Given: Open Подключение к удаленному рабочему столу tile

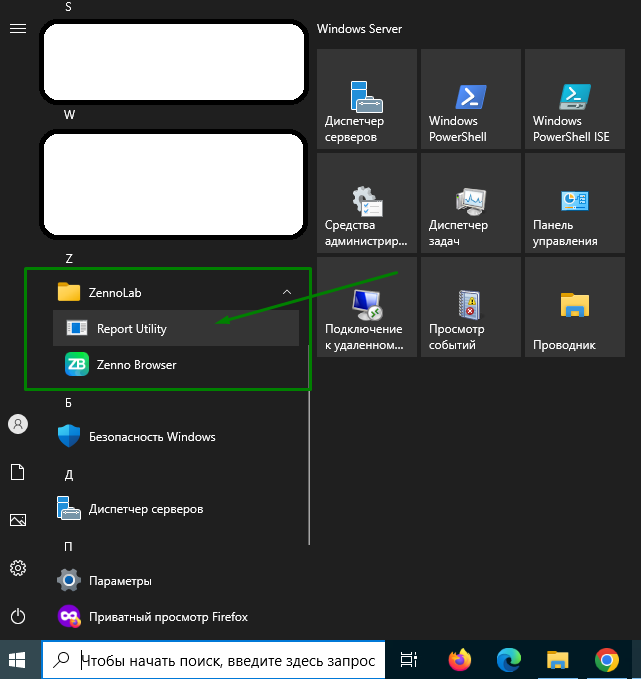Looking at the screenshot, I should 367,307.
